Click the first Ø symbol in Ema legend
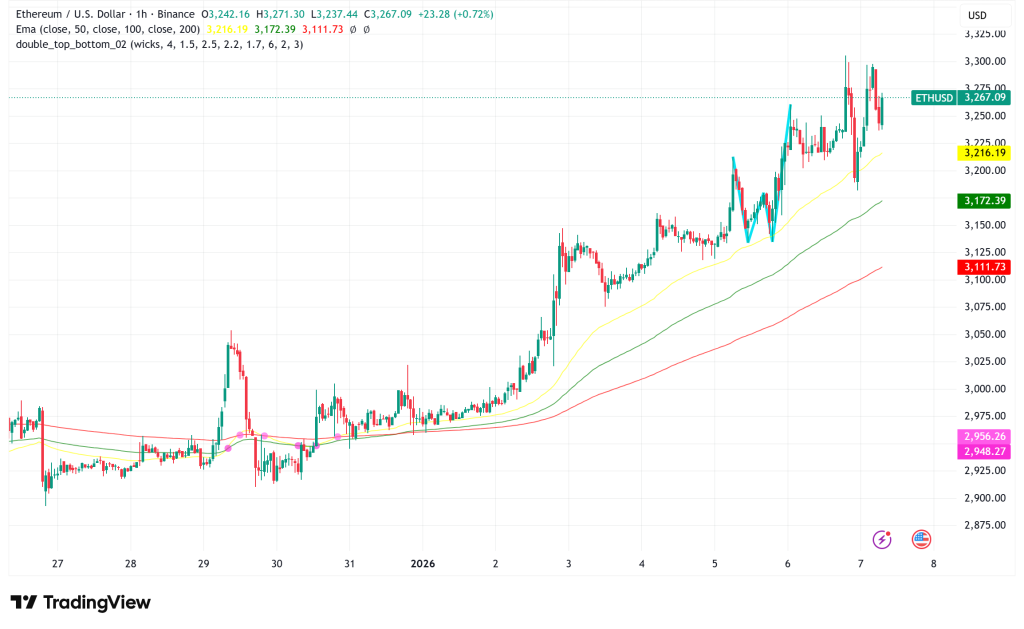Screen dimensions: 1024x629 tap(352, 31)
